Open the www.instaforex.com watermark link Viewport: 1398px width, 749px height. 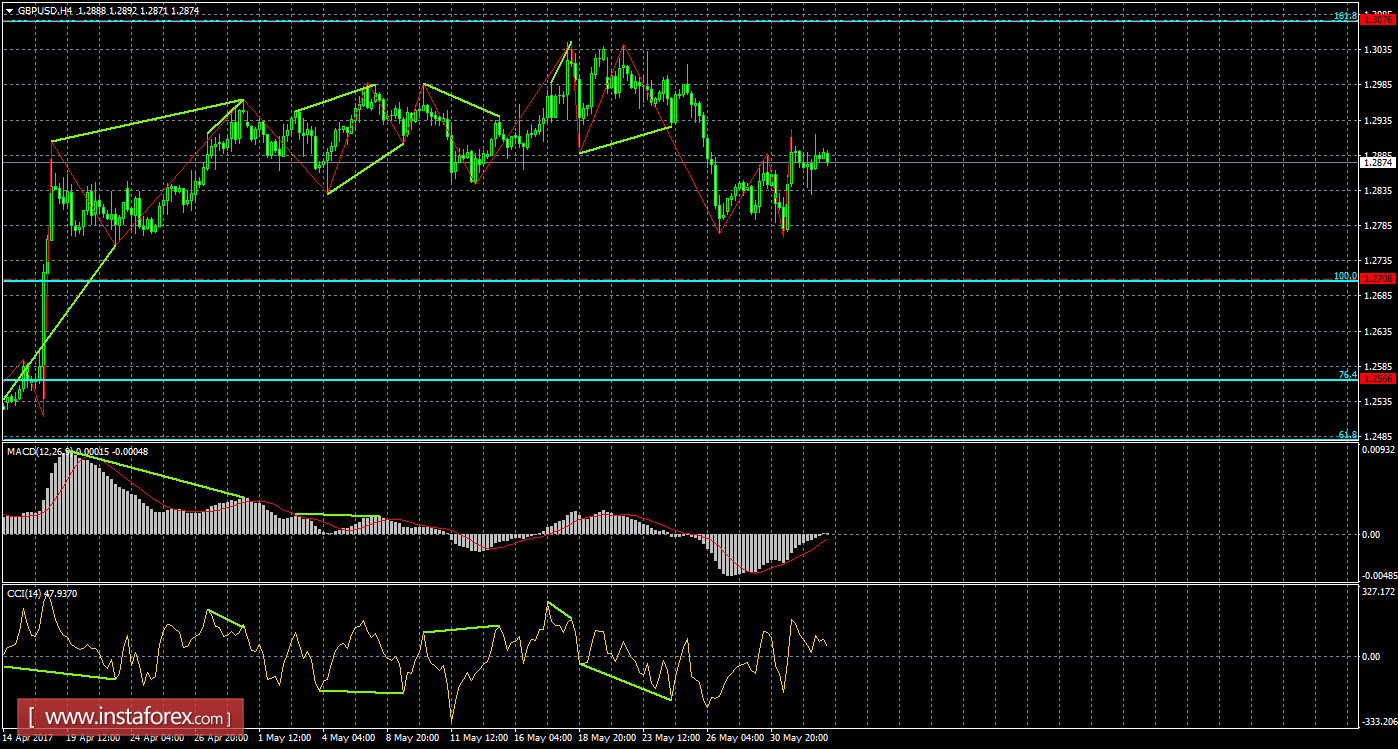tap(135, 718)
